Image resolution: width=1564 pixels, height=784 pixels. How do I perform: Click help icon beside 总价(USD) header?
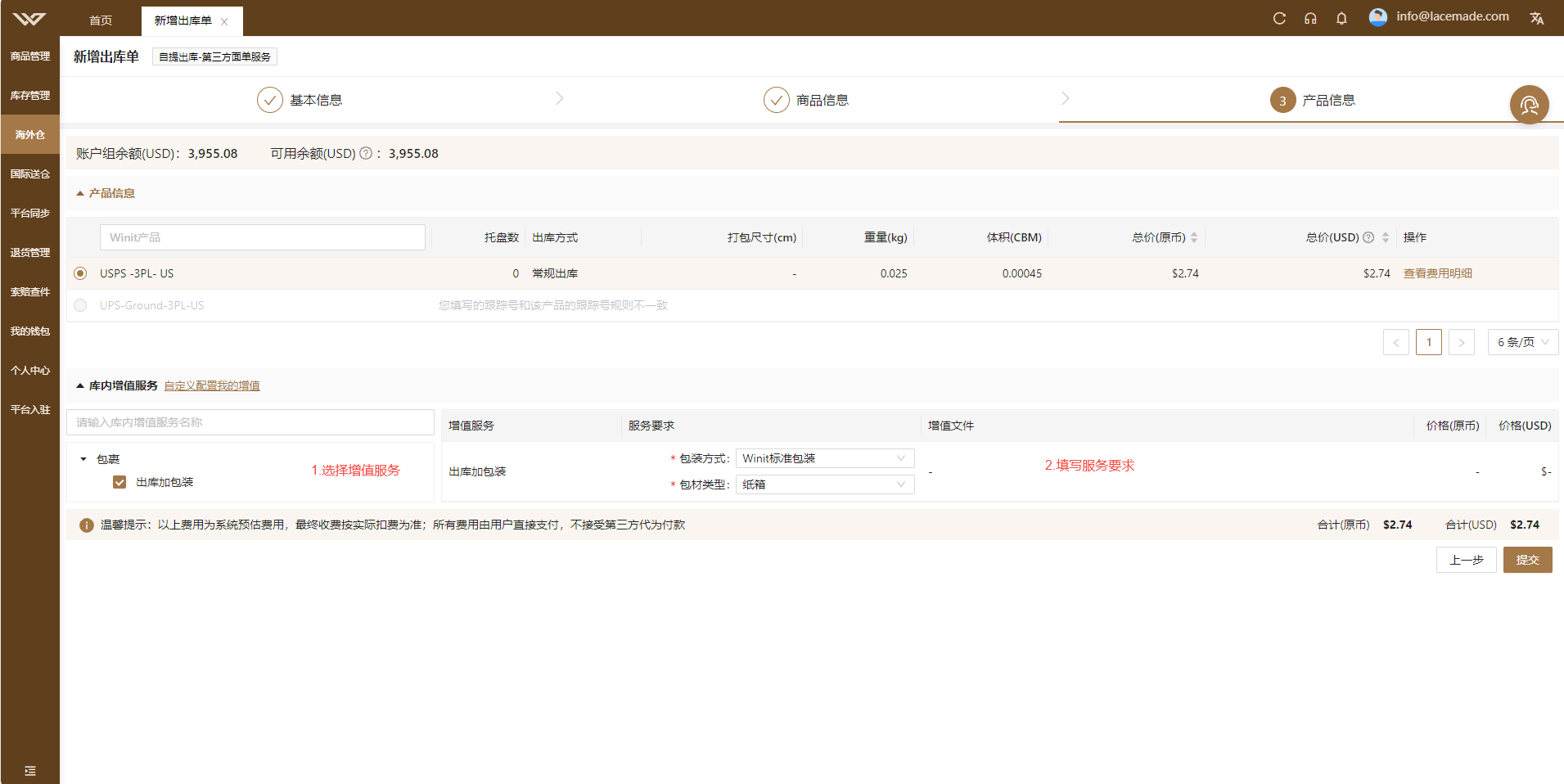point(1368,237)
